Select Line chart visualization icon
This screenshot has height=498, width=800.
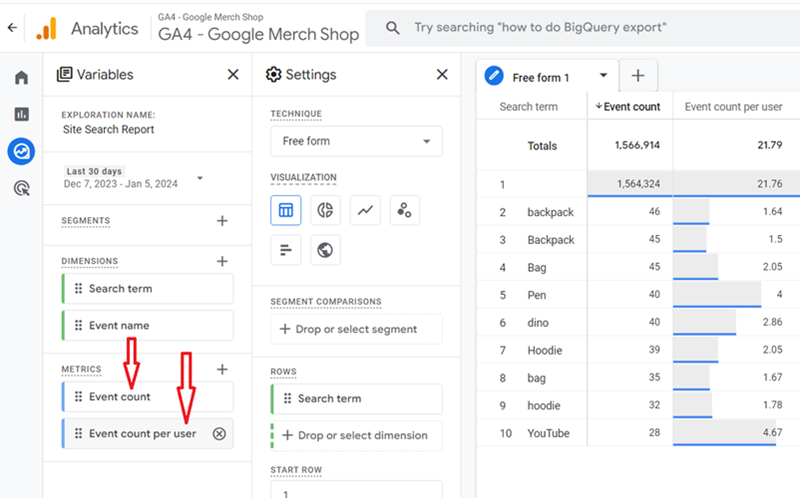[x=365, y=210]
